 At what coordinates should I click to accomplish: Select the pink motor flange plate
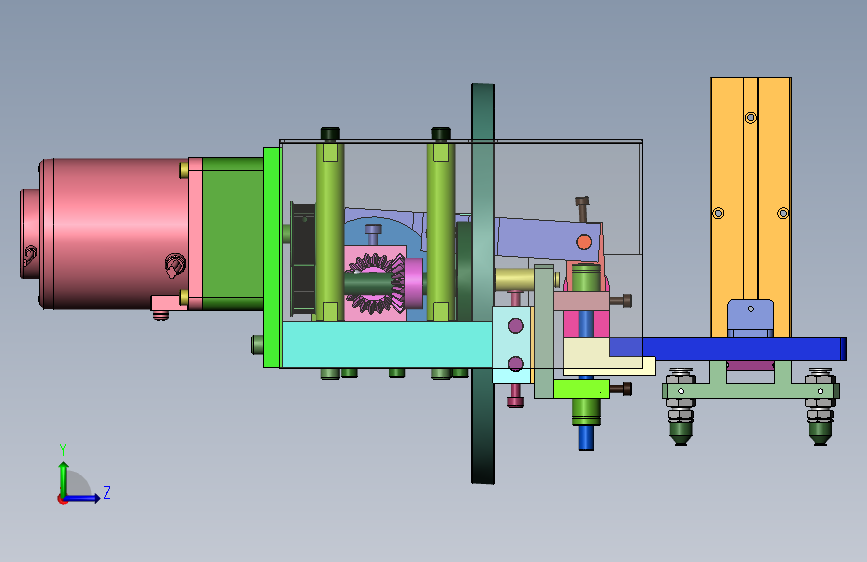(x=195, y=233)
